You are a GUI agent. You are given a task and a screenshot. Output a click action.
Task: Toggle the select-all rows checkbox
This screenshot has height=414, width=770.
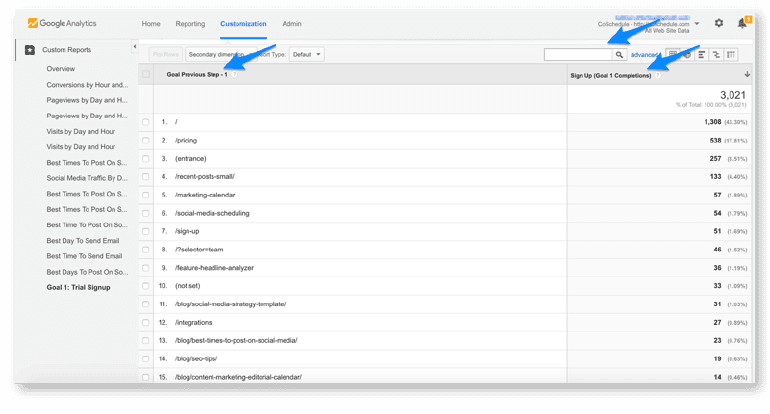(x=146, y=74)
